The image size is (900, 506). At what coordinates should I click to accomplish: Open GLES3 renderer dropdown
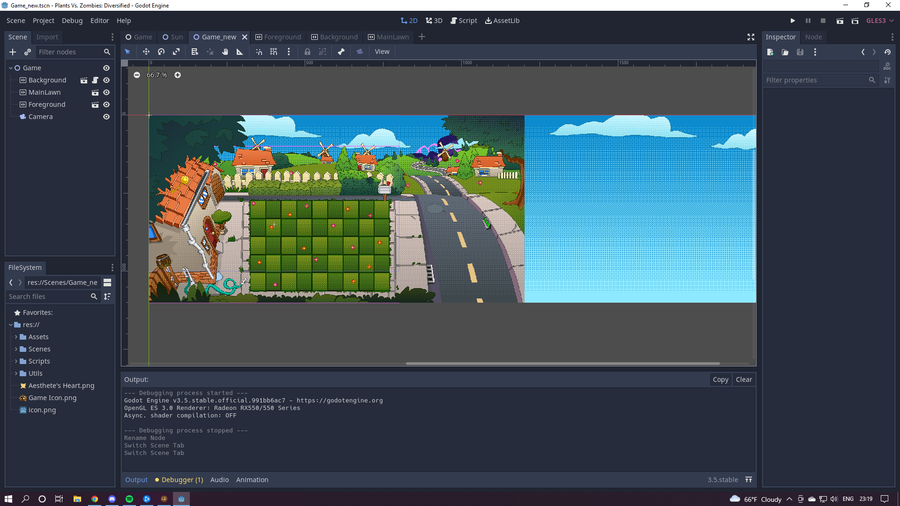880,21
